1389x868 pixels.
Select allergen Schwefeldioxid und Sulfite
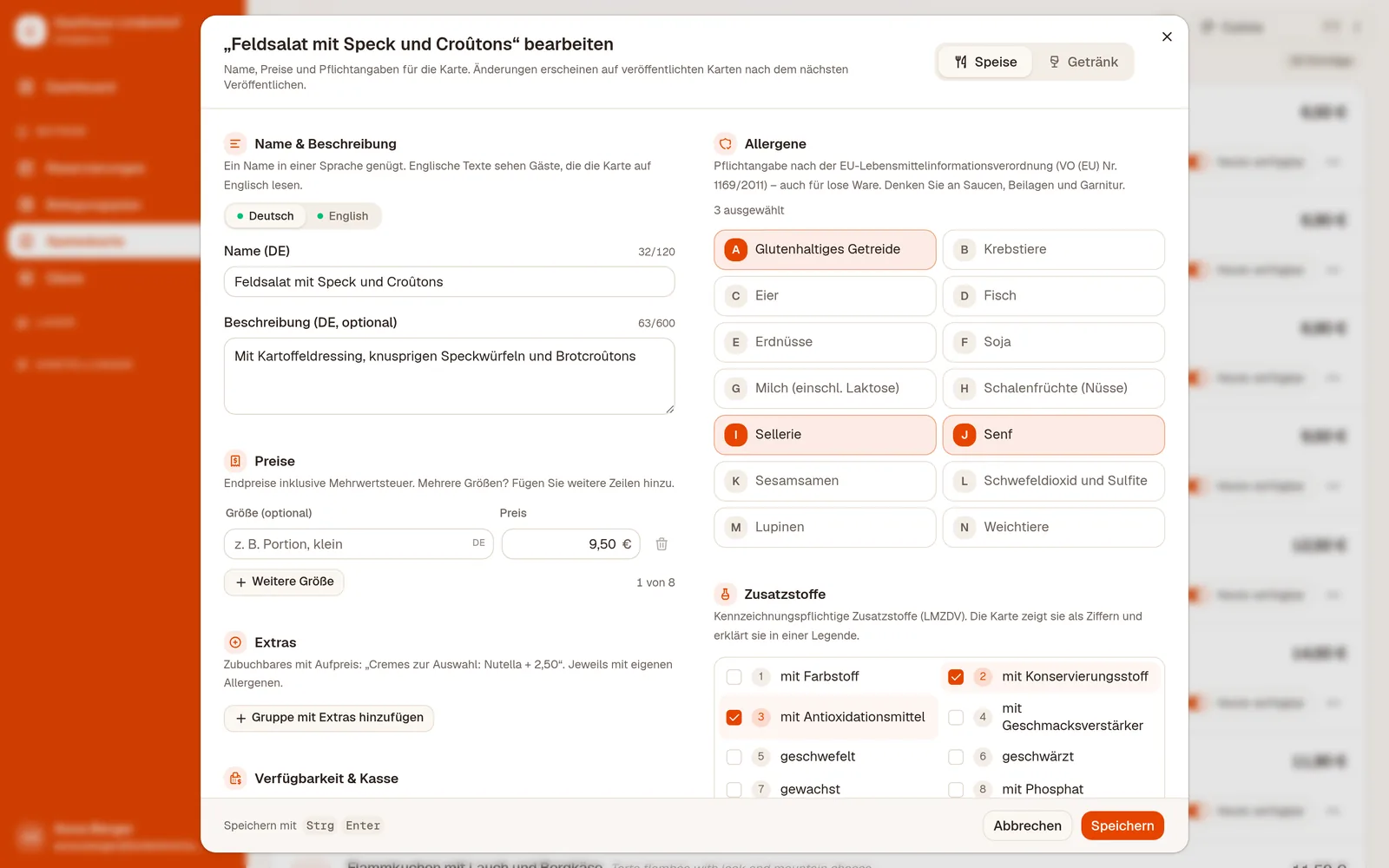click(1053, 481)
